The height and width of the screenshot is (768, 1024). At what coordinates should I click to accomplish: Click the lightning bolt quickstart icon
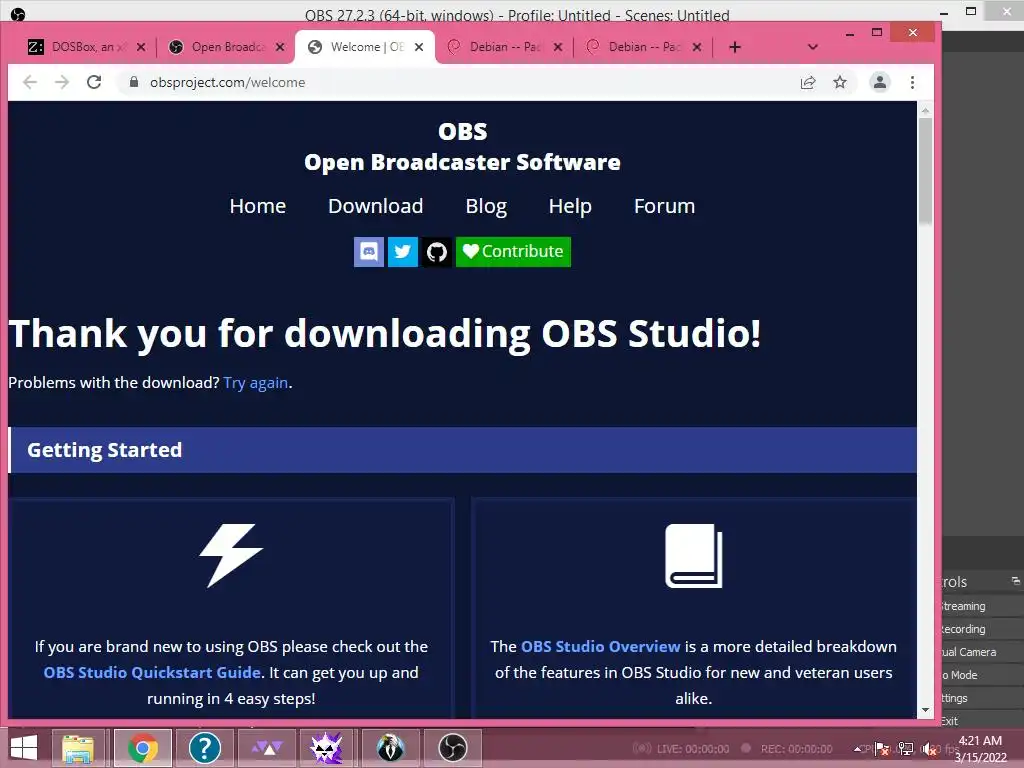point(231,555)
